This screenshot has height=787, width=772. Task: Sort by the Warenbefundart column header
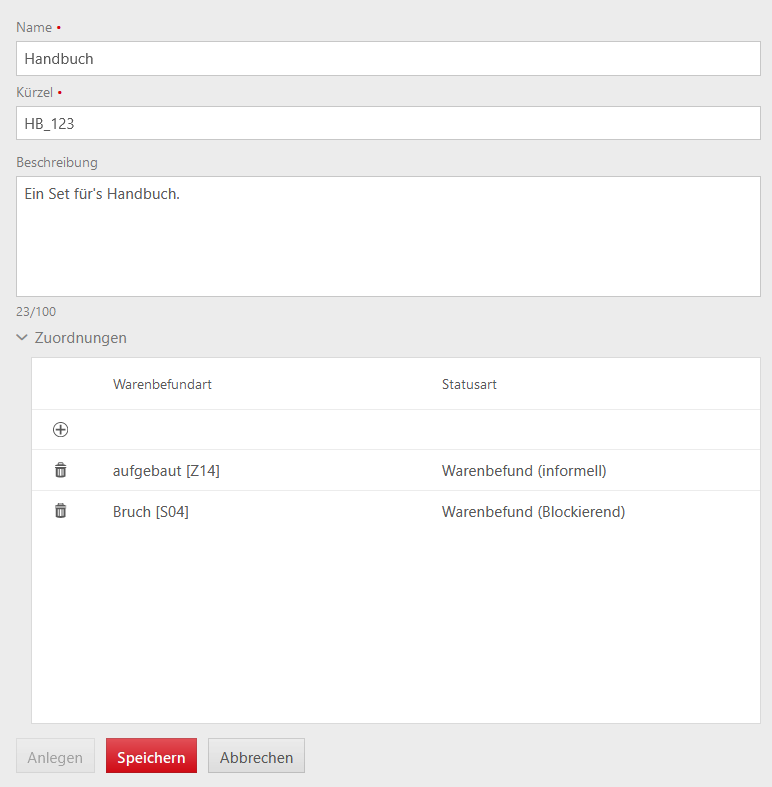point(162,384)
